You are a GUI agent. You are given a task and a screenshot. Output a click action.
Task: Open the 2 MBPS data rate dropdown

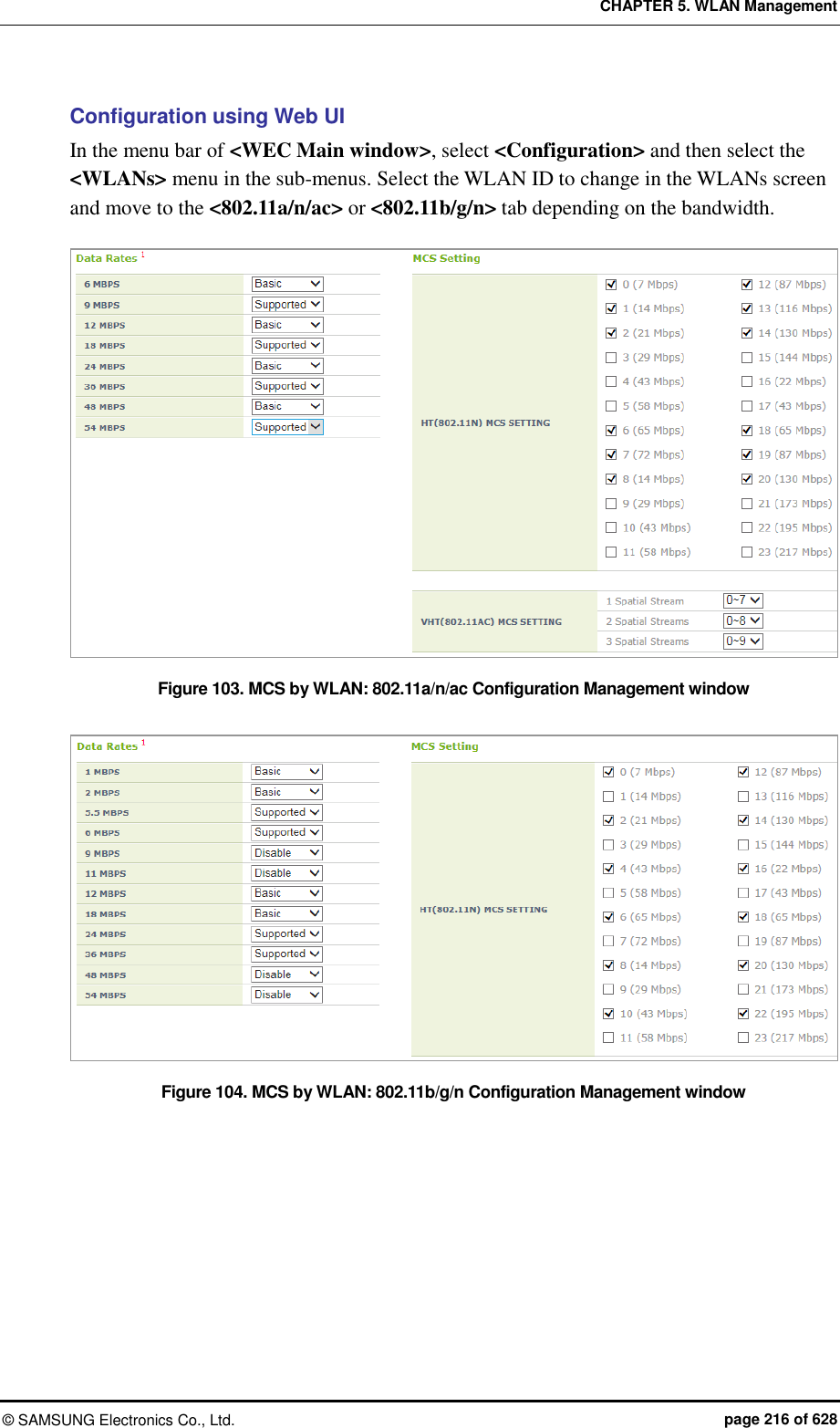click(286, 792)
